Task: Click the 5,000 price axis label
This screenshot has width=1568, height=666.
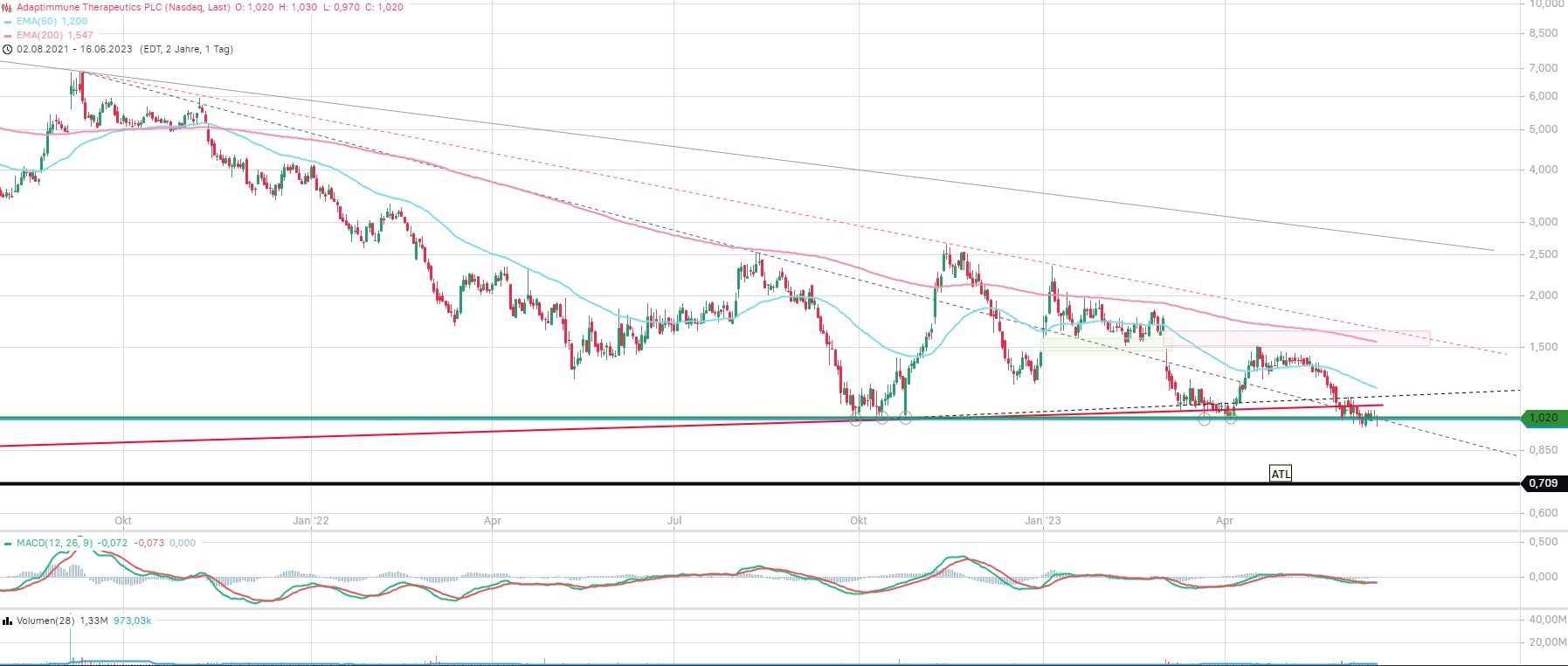Action: pyautogui.click(x=1543, y=129)
